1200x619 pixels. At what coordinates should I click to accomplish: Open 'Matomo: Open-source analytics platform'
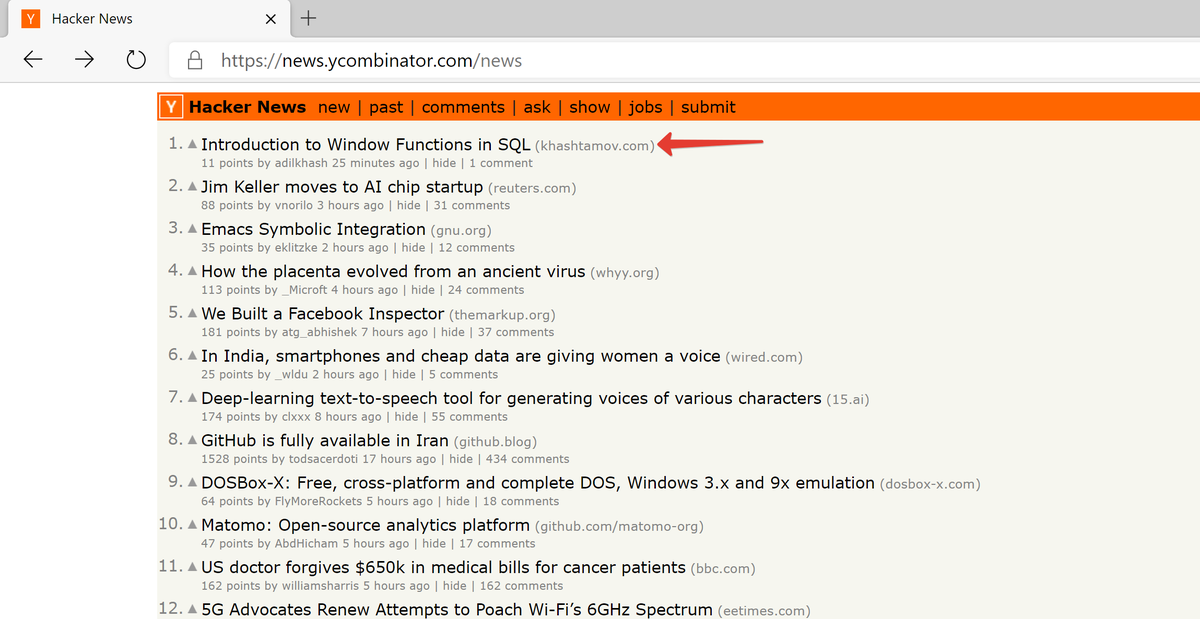[365, 524]
